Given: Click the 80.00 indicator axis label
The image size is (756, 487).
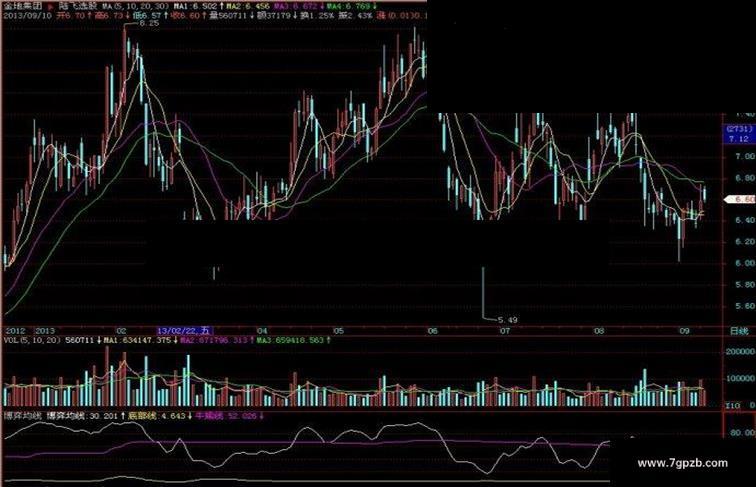Looking at the screenshot, I should (743, 433).
